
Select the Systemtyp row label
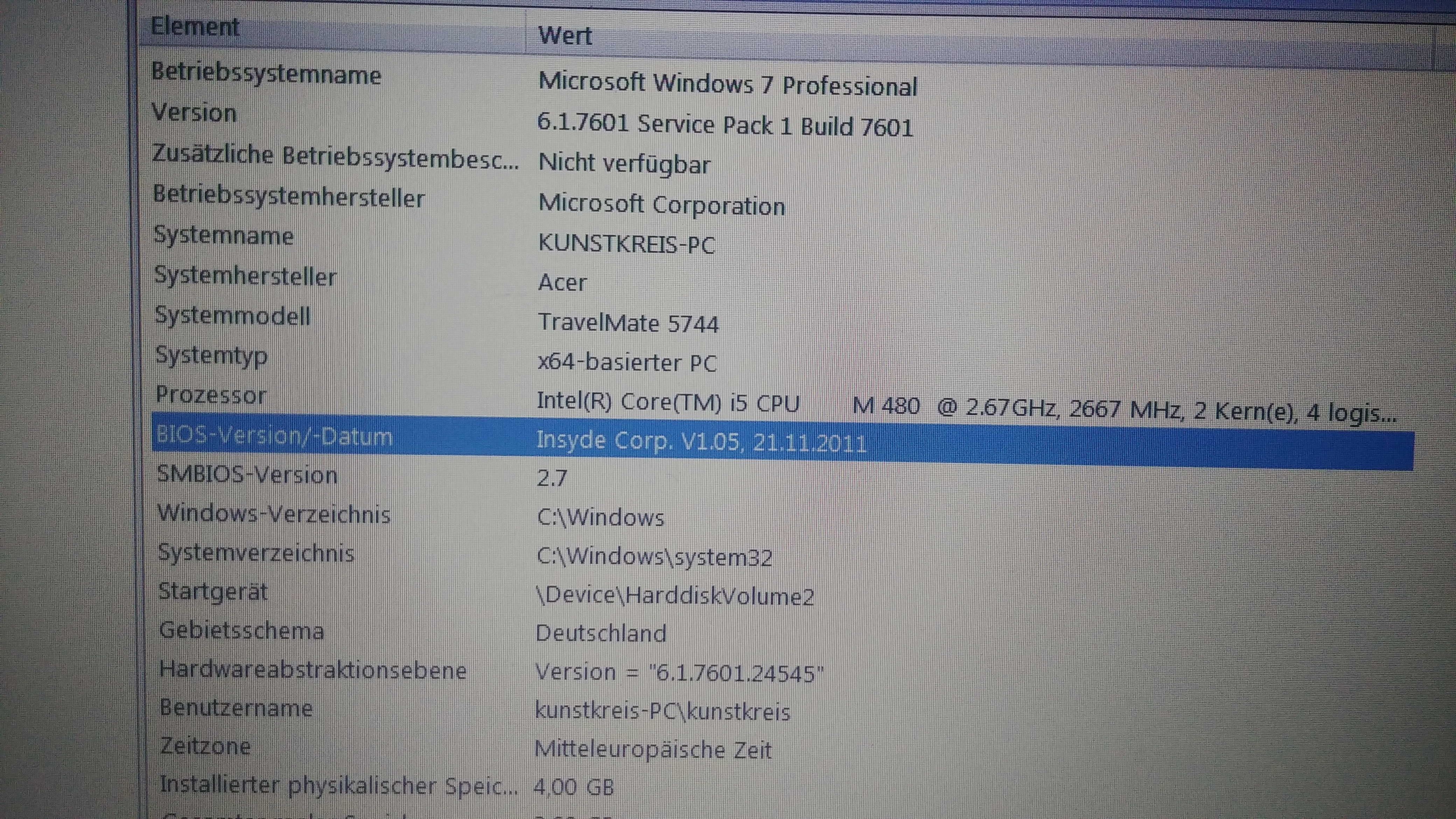click(211, 356)
